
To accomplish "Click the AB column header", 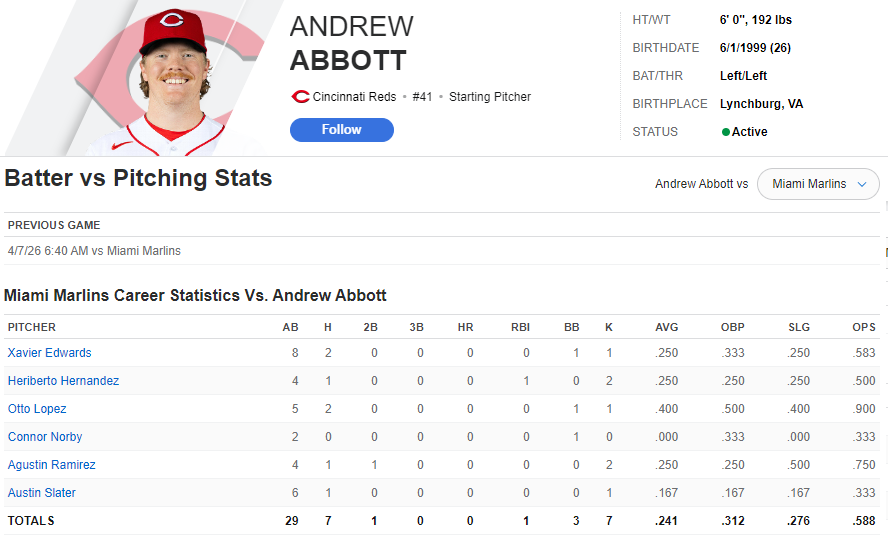I will tap(290, 327).
